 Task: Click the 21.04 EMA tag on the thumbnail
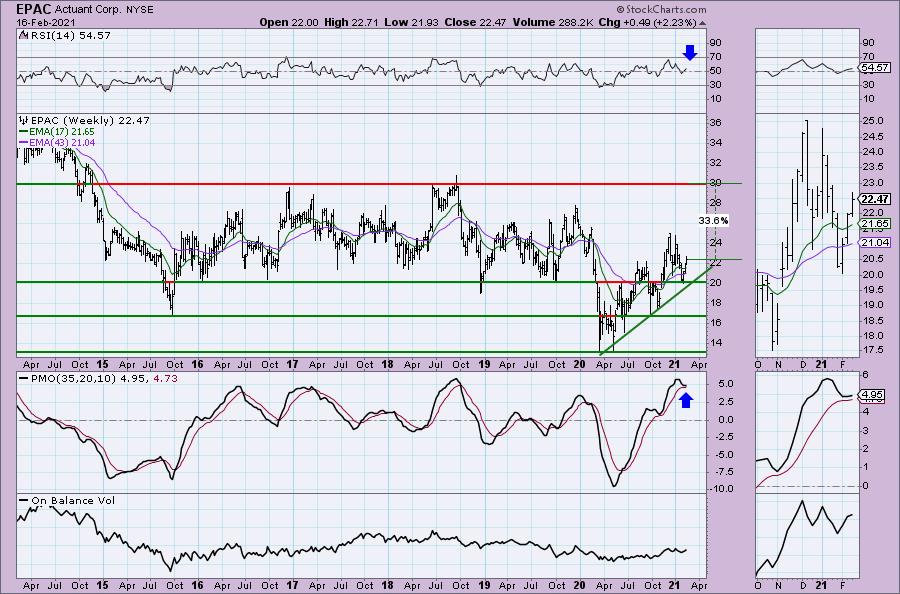coord(875,242)
